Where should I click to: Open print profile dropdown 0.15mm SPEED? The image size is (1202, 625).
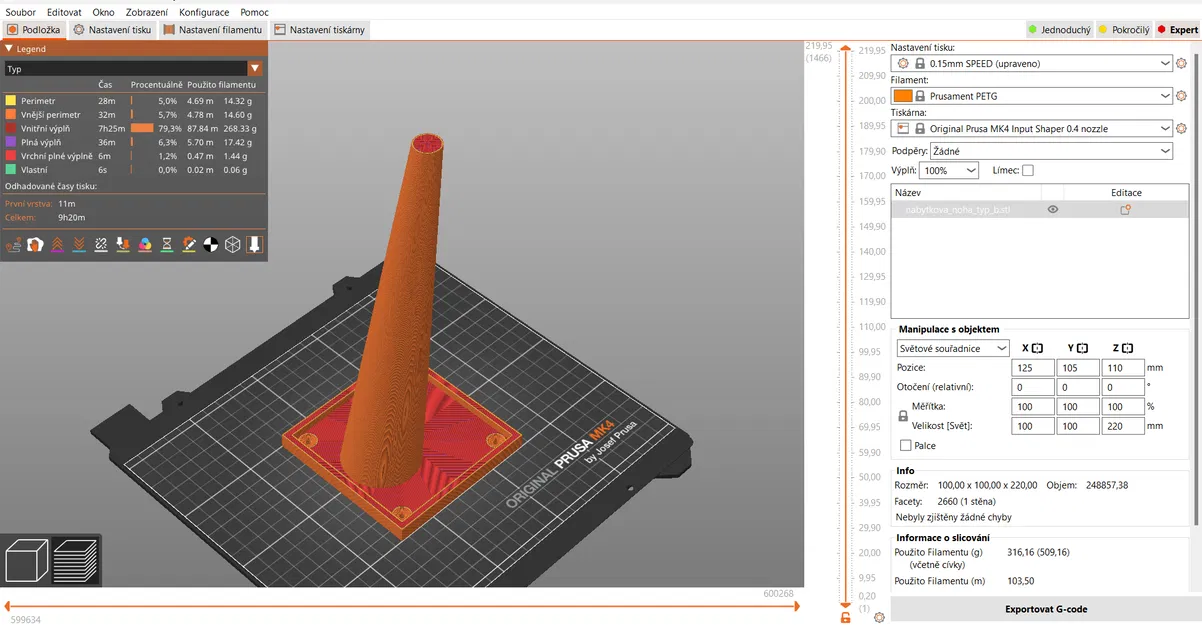(1034, 63)
